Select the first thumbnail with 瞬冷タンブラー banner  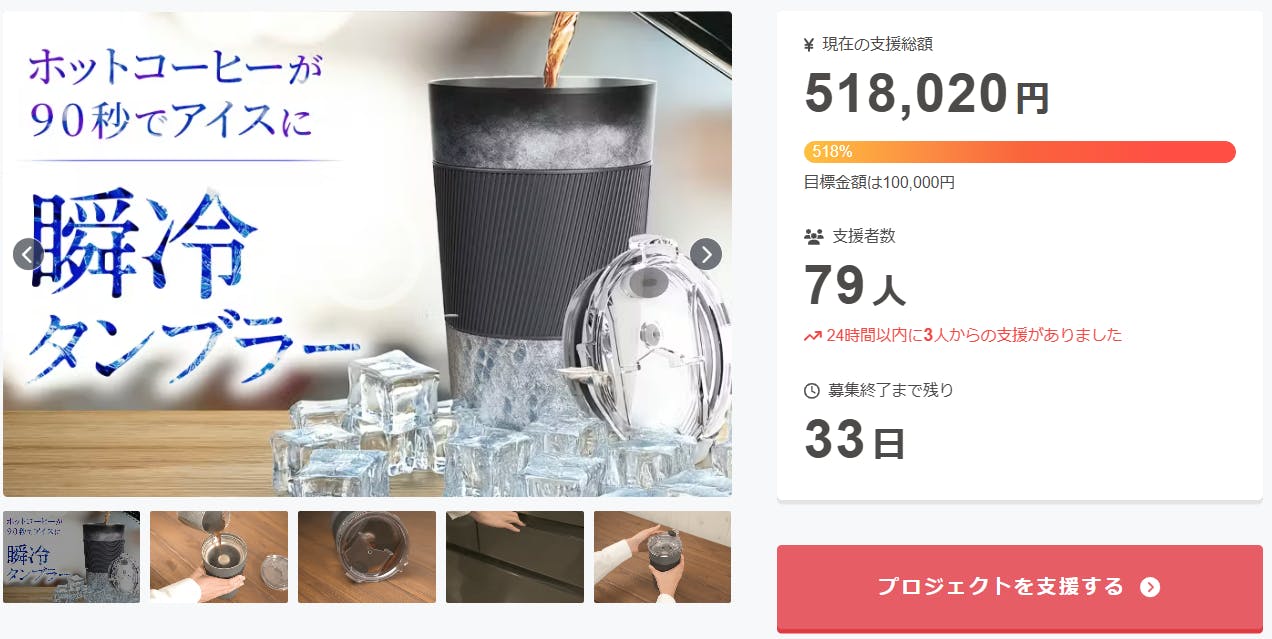click(71, 557)
